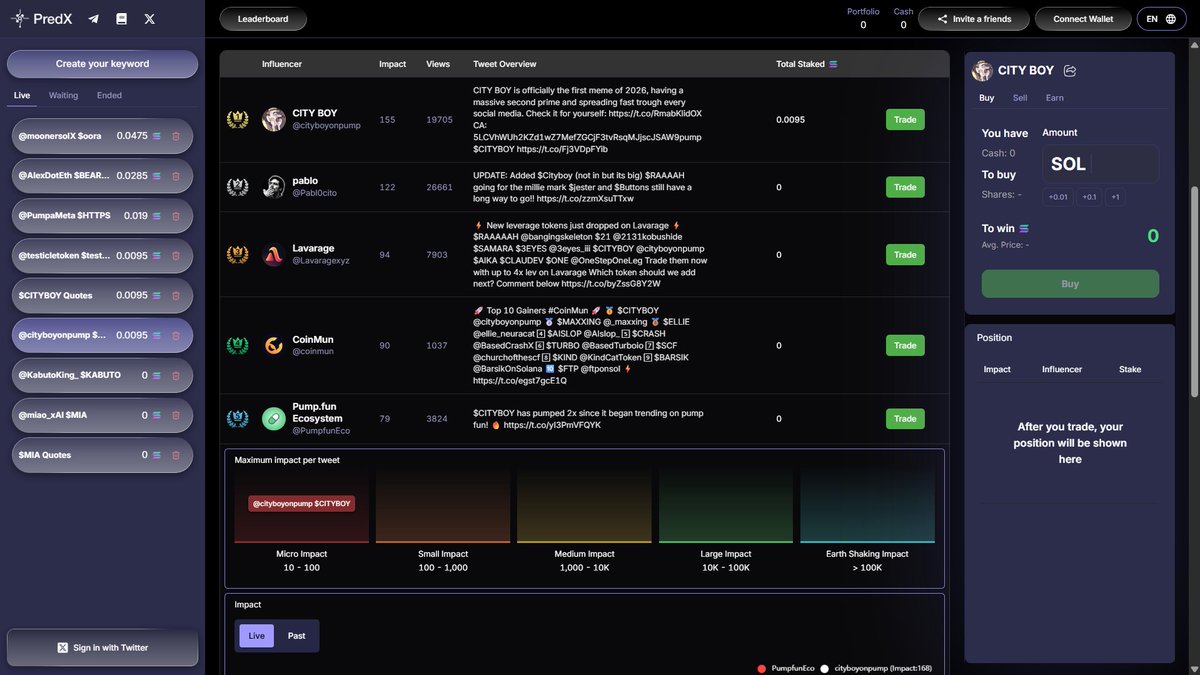
Task: Sign in with Twitter
Action: click(x=102, y=648)
